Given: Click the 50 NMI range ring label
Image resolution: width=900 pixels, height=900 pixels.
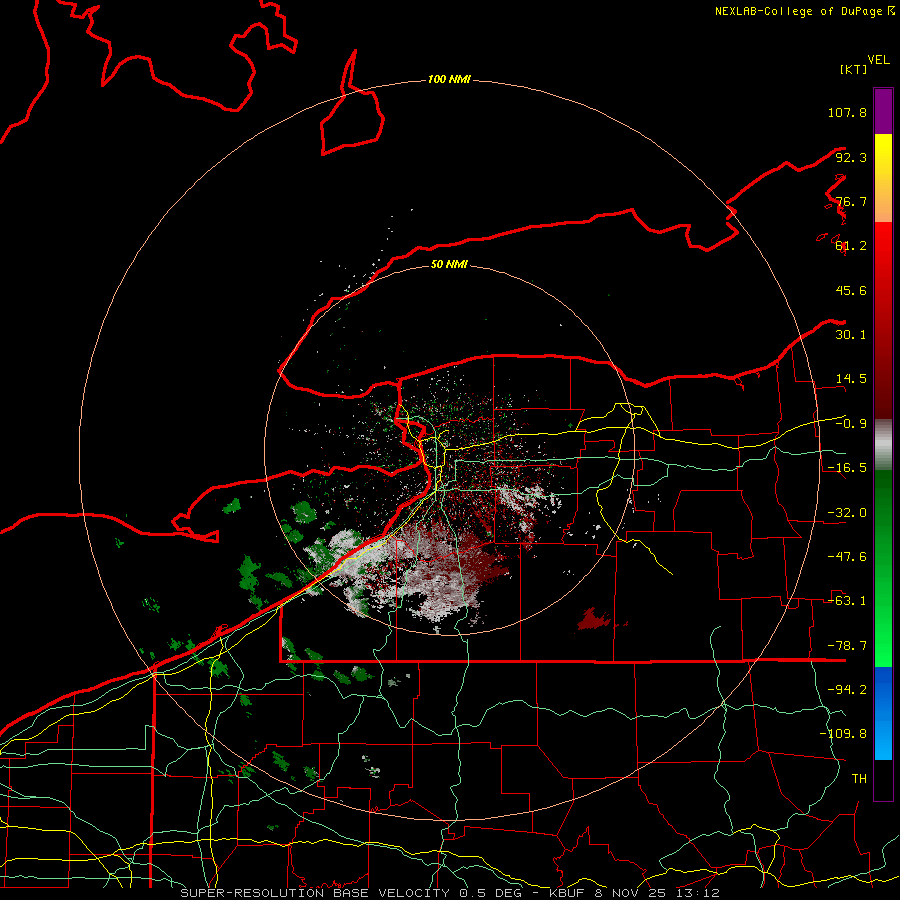Looking at the screenshot, I should click(449, 265).
